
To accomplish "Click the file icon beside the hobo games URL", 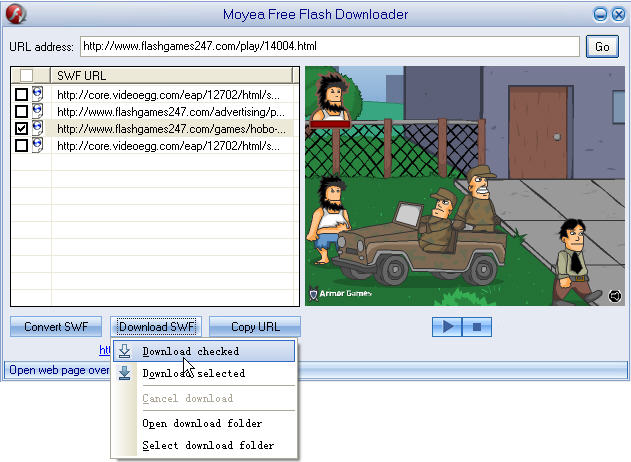I will pos(37,128).
